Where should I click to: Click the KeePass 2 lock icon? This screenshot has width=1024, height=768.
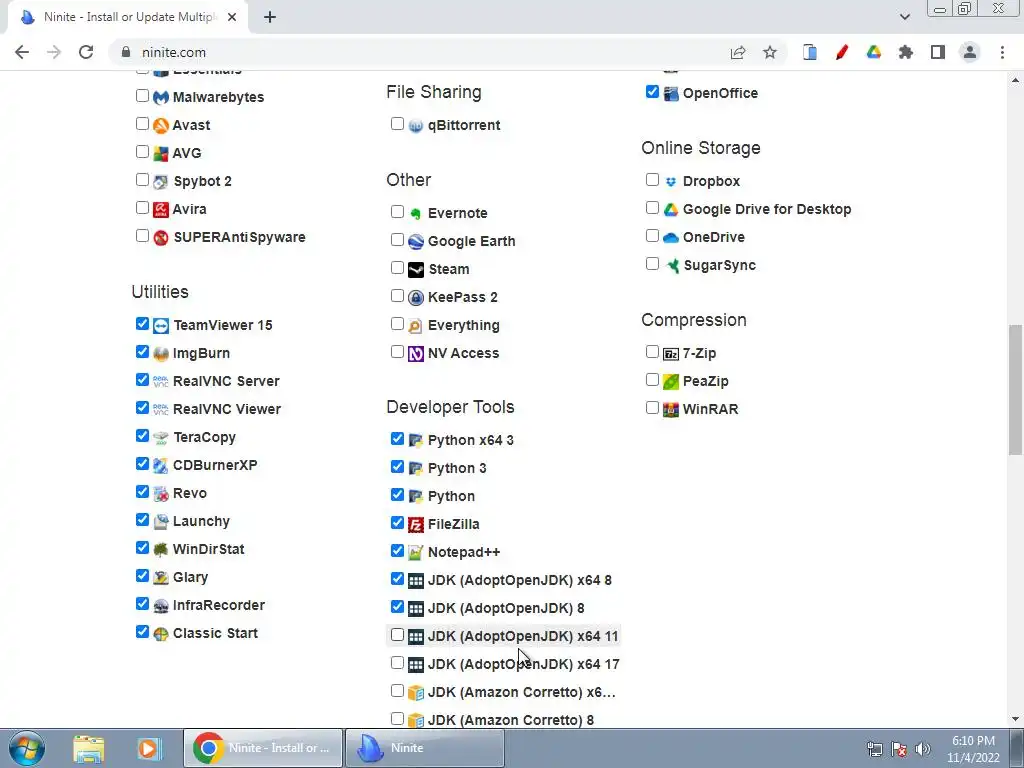click(x=416, y=298)
